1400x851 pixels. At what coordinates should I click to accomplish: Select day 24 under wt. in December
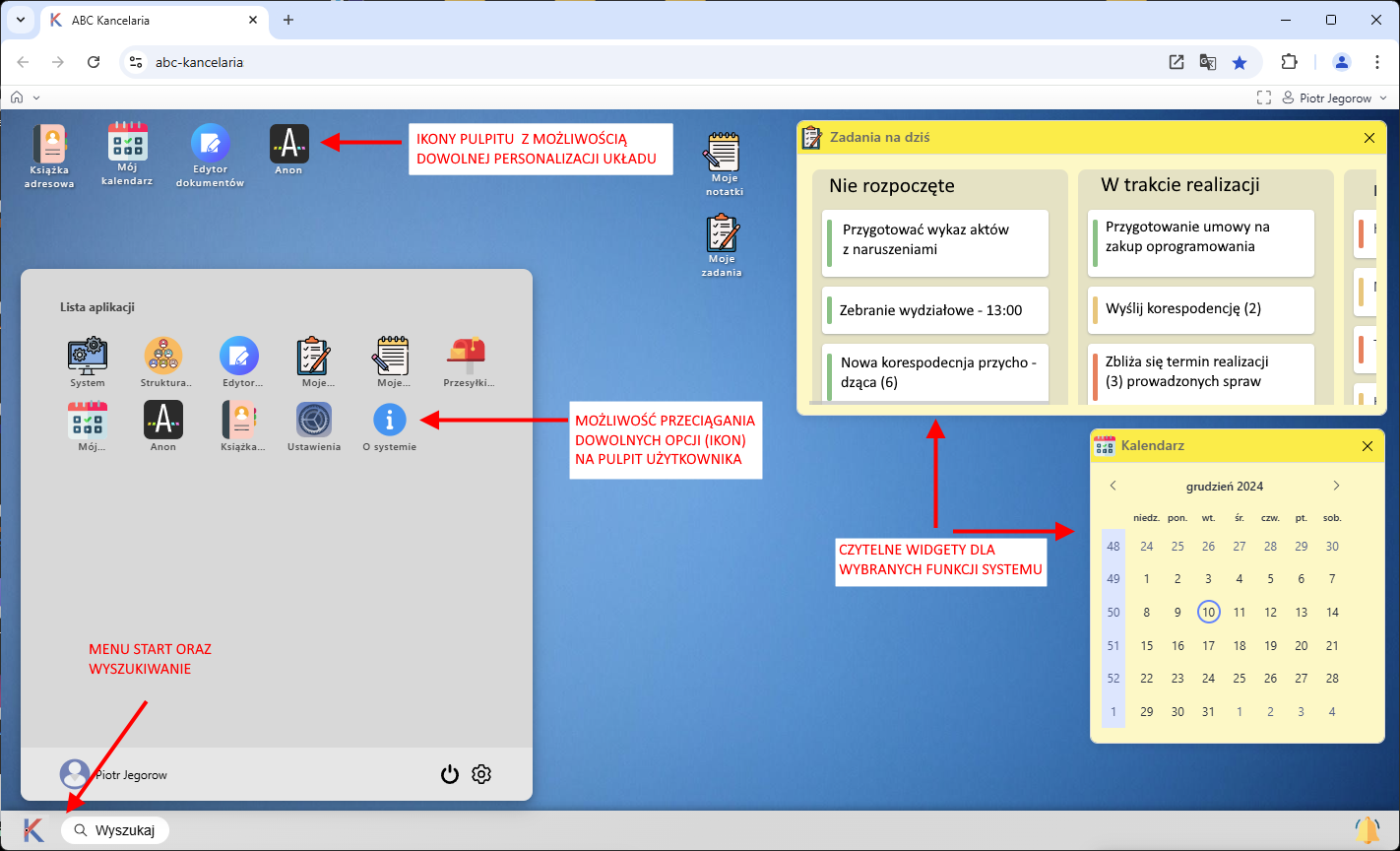coord(1208,678)
